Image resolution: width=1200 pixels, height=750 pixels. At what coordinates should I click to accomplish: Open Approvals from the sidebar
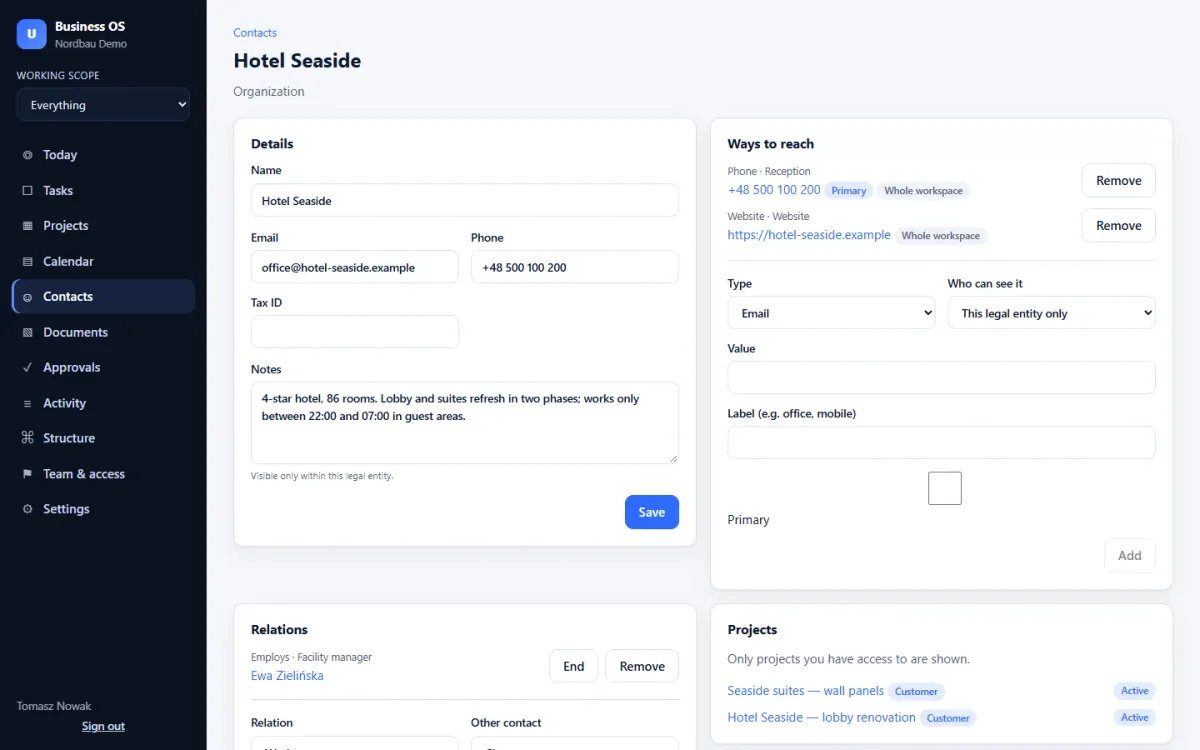[103, 368]
